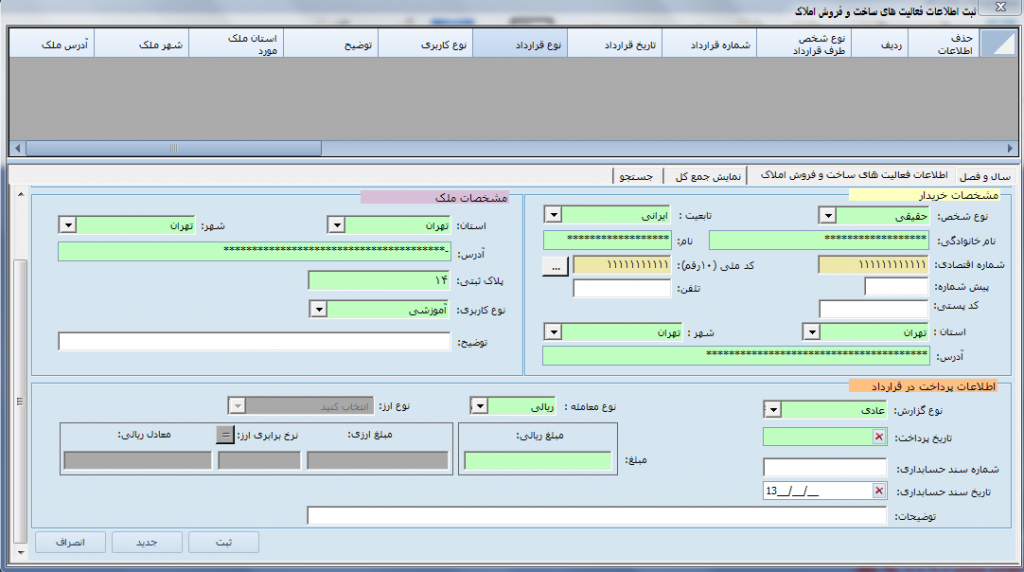Click the ellipsis button beside کد ملی
Viewport: 1024px width, 572px height.
pyautogui.click(x=555, y=265)
